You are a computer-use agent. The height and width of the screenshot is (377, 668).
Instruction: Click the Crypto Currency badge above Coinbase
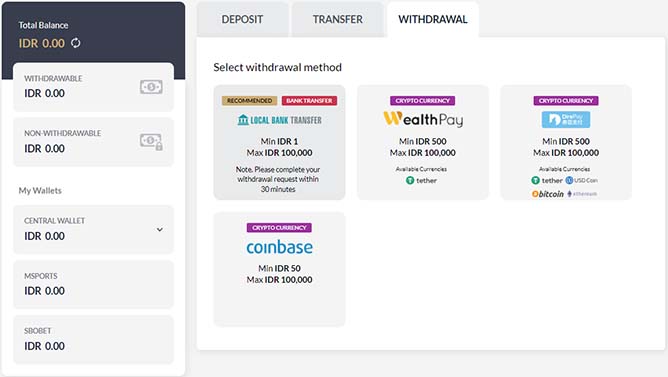(279, 227)
